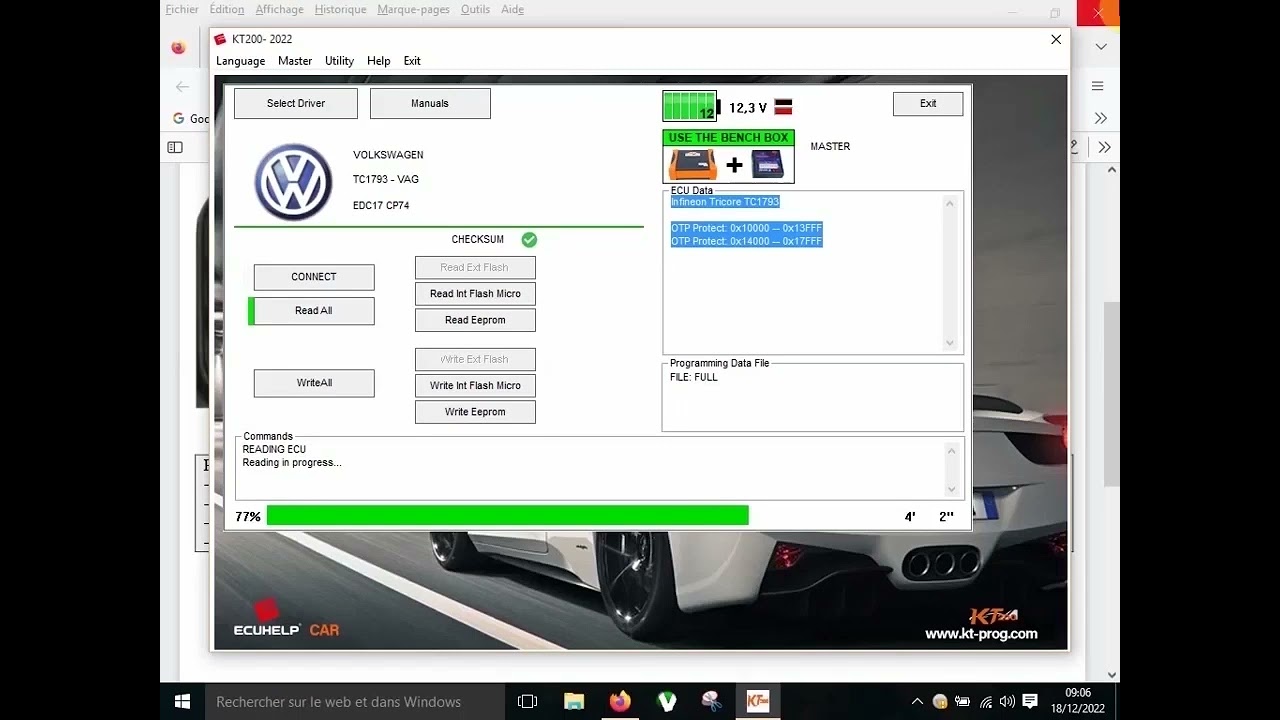This screenshot has height=720, width=1280.
Task: Click the CONNECT button
Action: click(314, 277)
